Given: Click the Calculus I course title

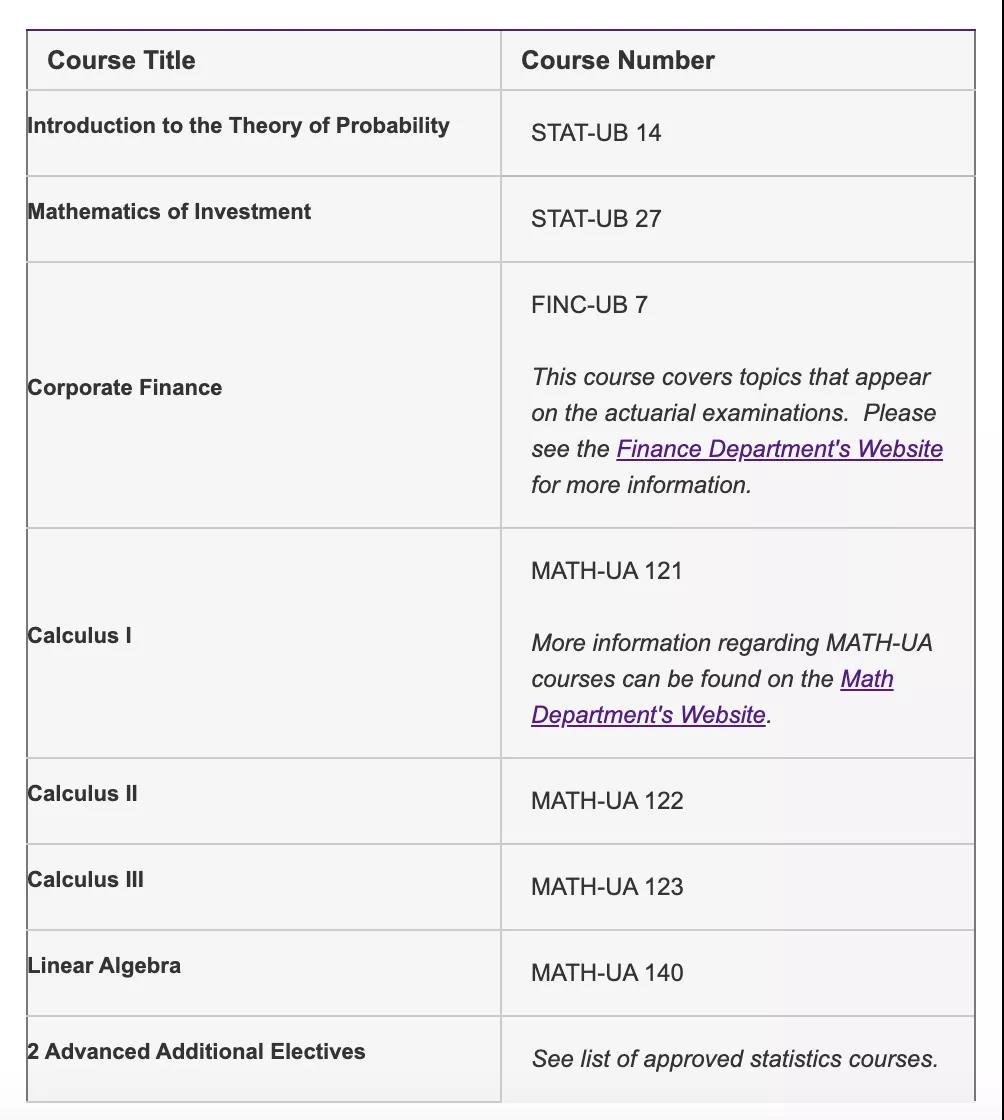Looking at the screenshot, I should point(80,636).
